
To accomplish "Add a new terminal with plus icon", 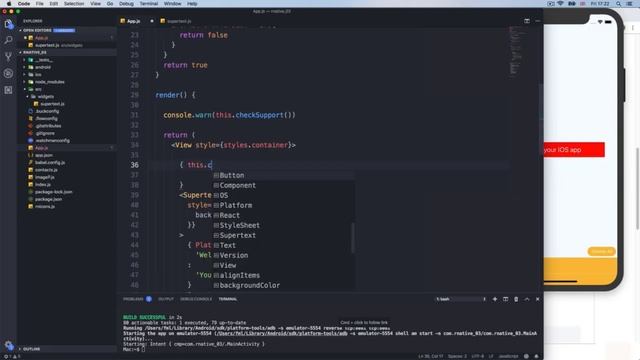I will pos(495,299).
